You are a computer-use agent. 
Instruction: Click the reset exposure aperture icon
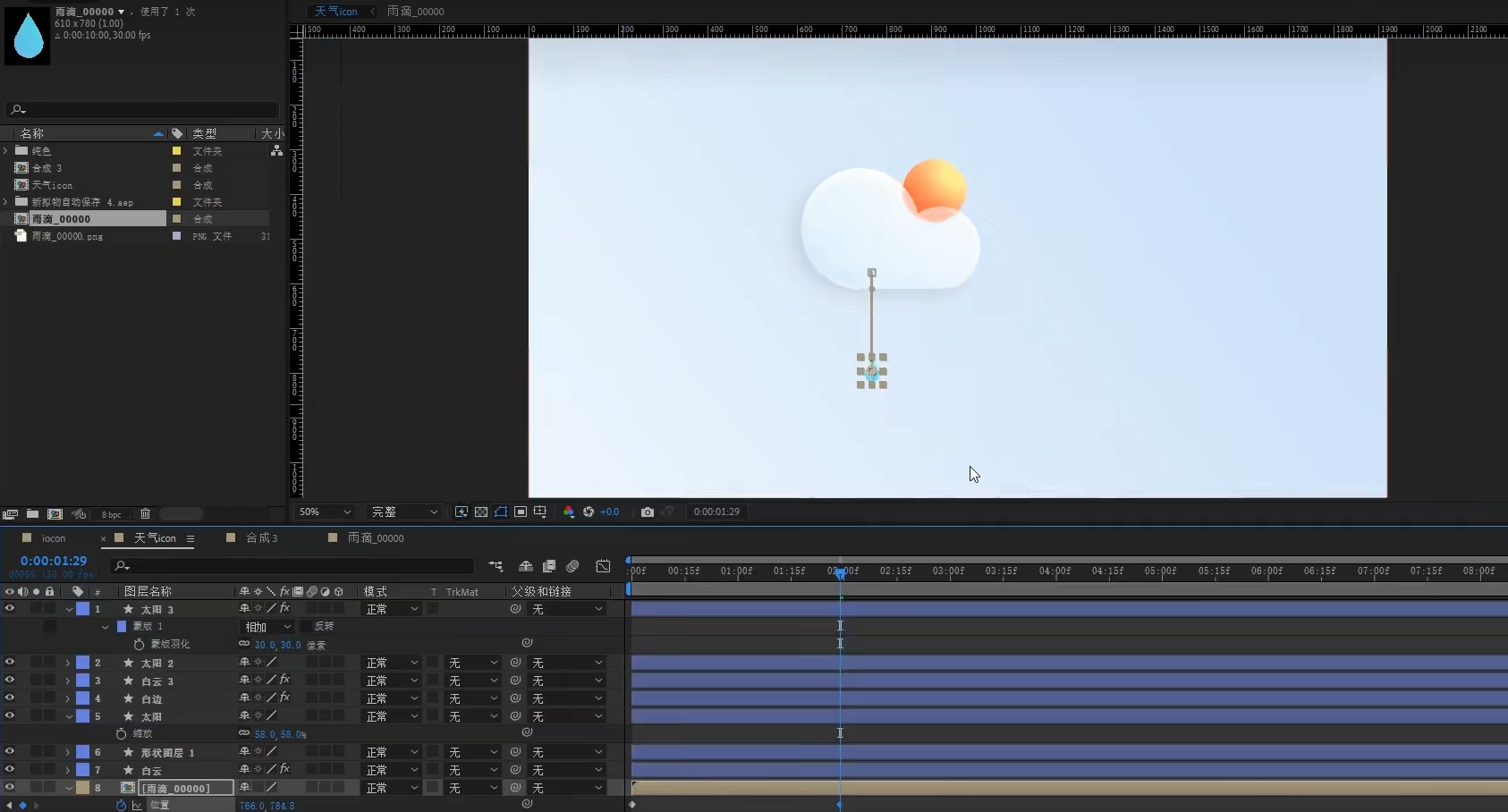point(589,512)
